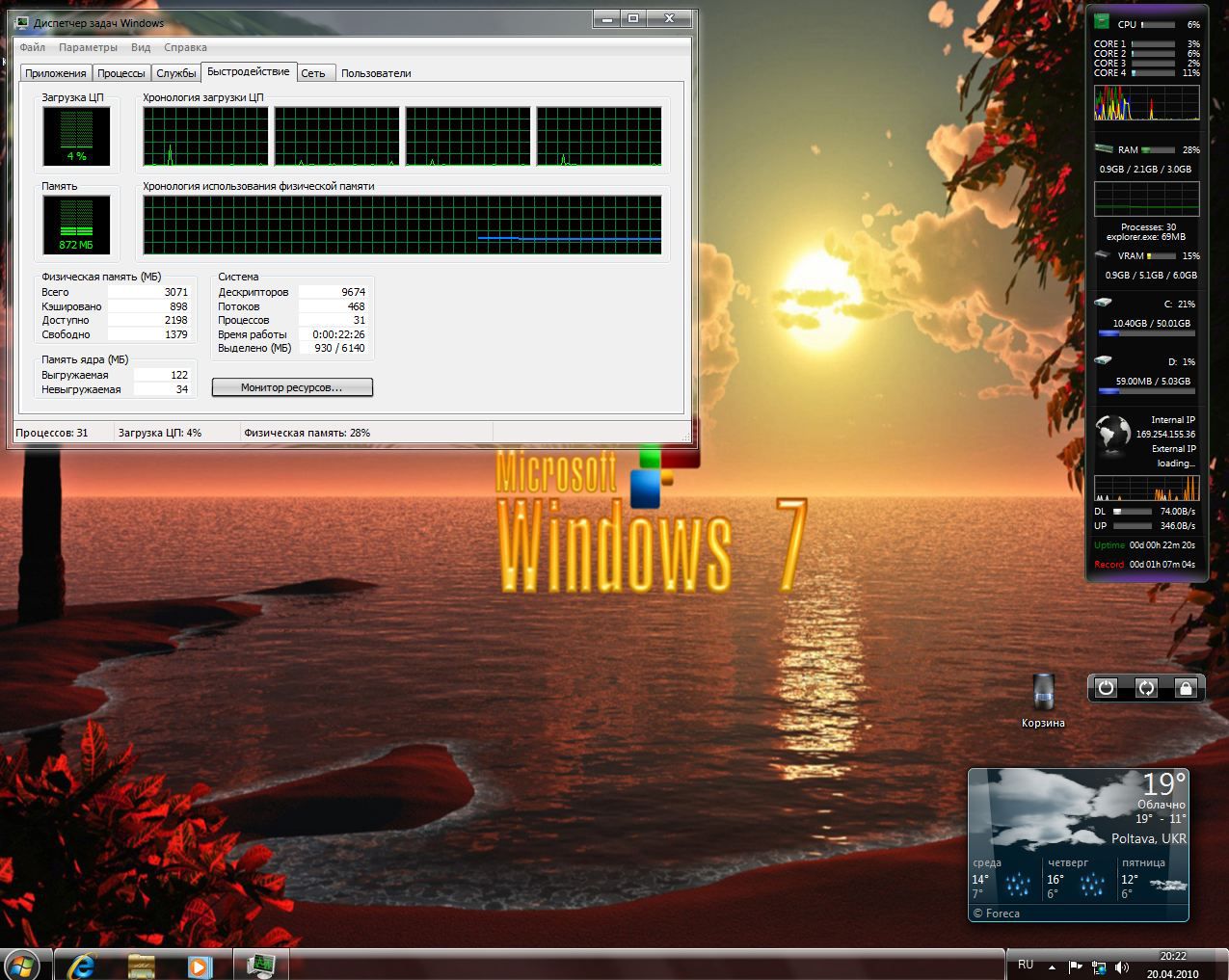Click the explorer.exe: 69MB line in gadget
The height and width of the screenshot is (980, 1229).
point(1146,237)
